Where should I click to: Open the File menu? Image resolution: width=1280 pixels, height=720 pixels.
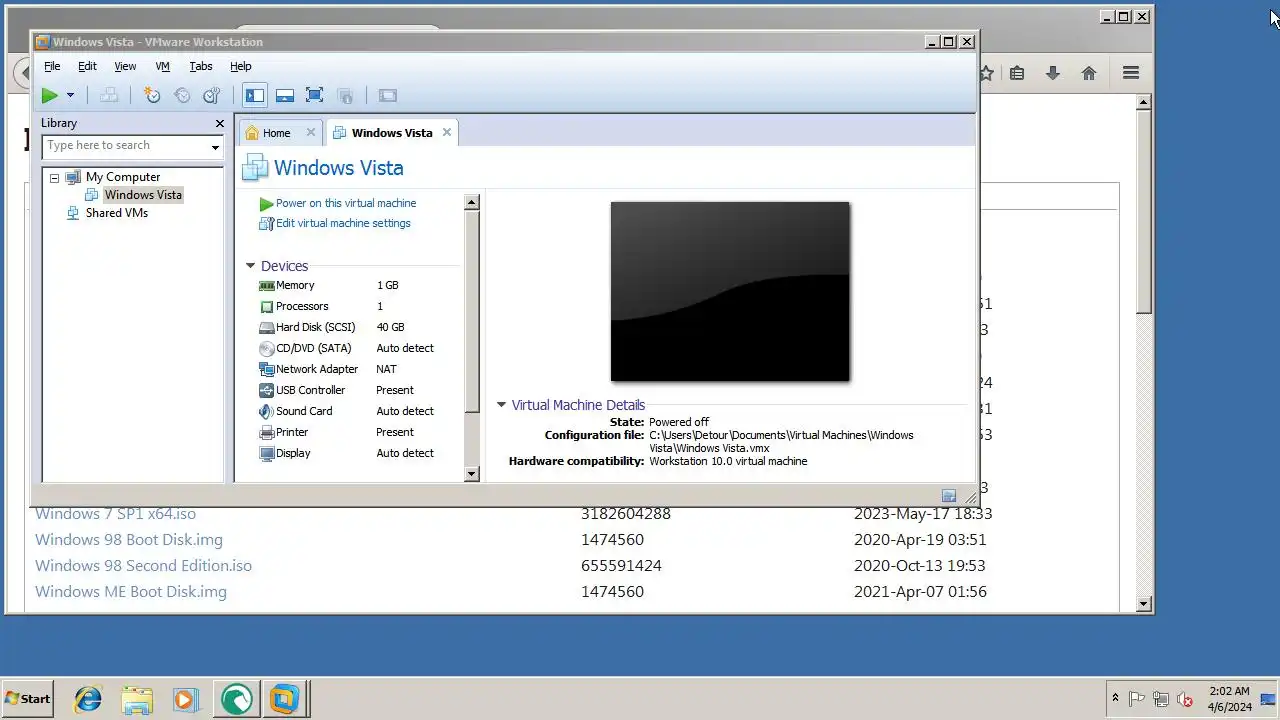[x=52, y=66]
